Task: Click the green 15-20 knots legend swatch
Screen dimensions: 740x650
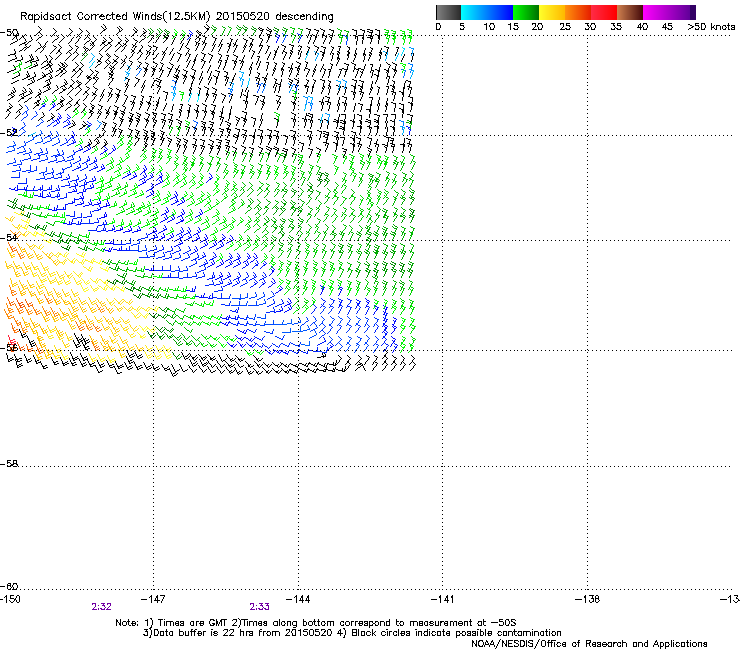Action: [526, 12]
